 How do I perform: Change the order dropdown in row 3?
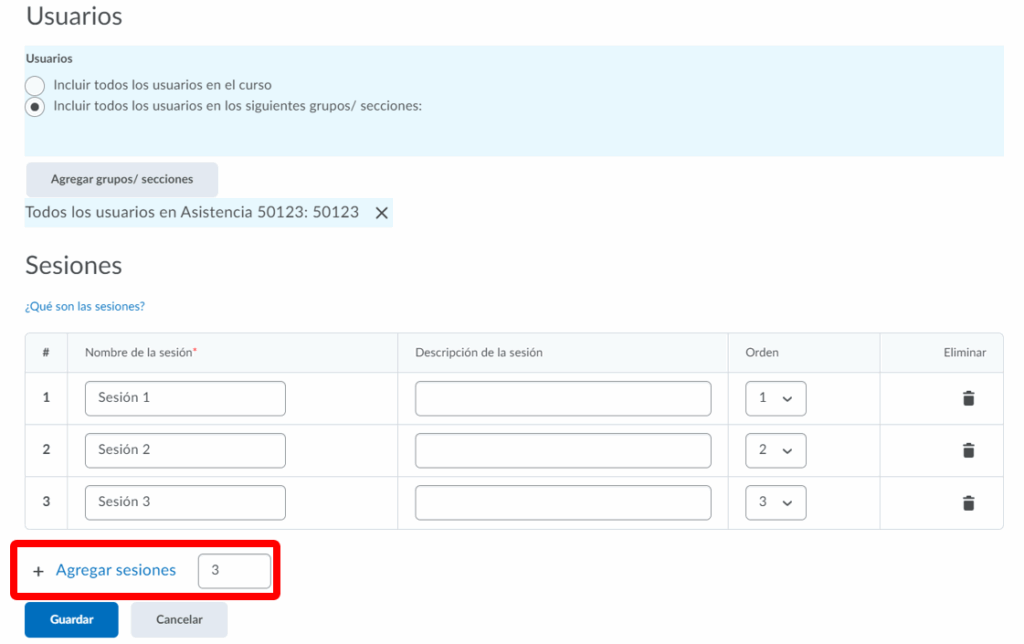tap(775, 502)
